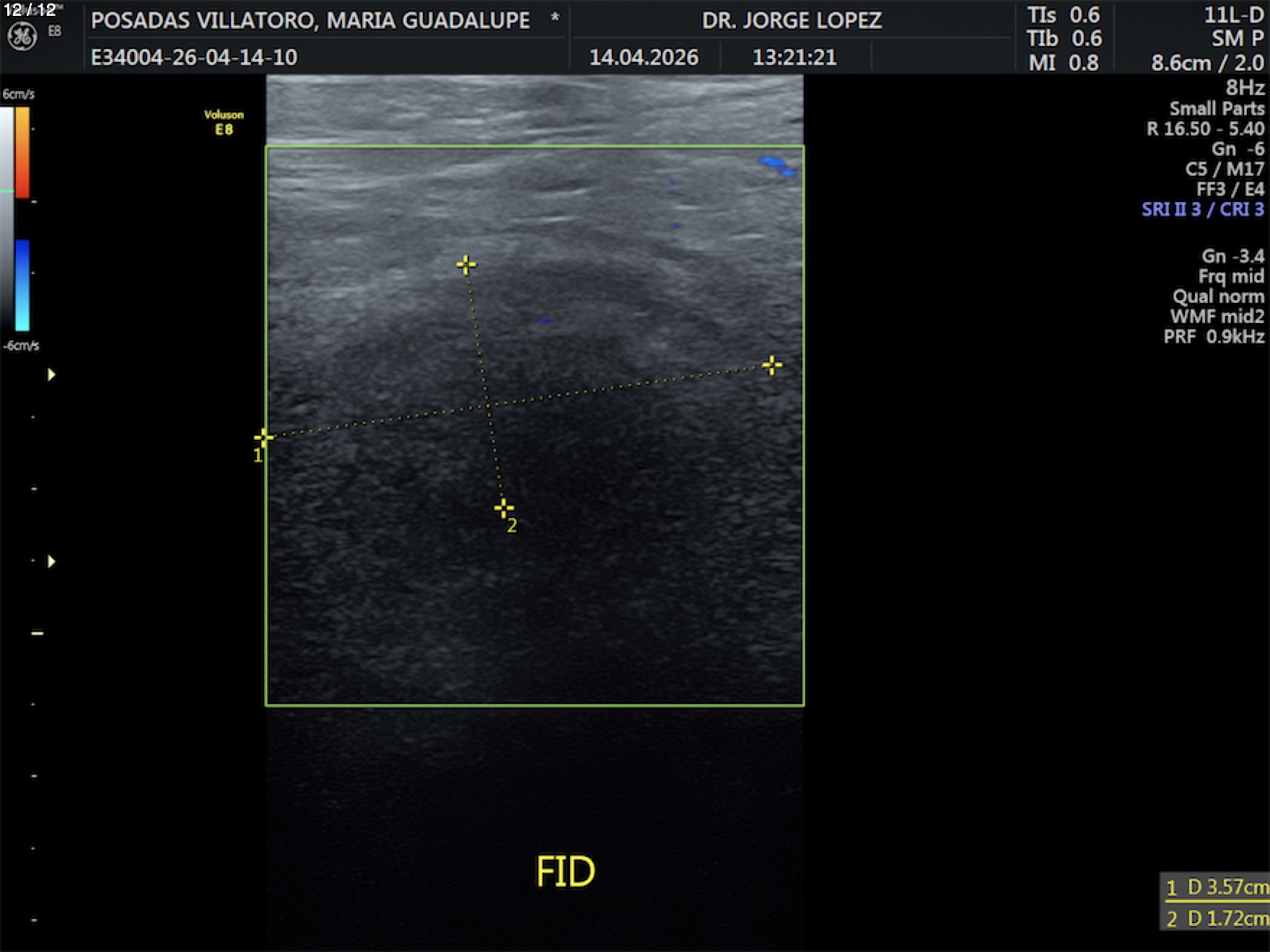This screenshot has width=1270, height=952.
Task: Select the right end caliper of measurement 1
Action: point(771,365)
